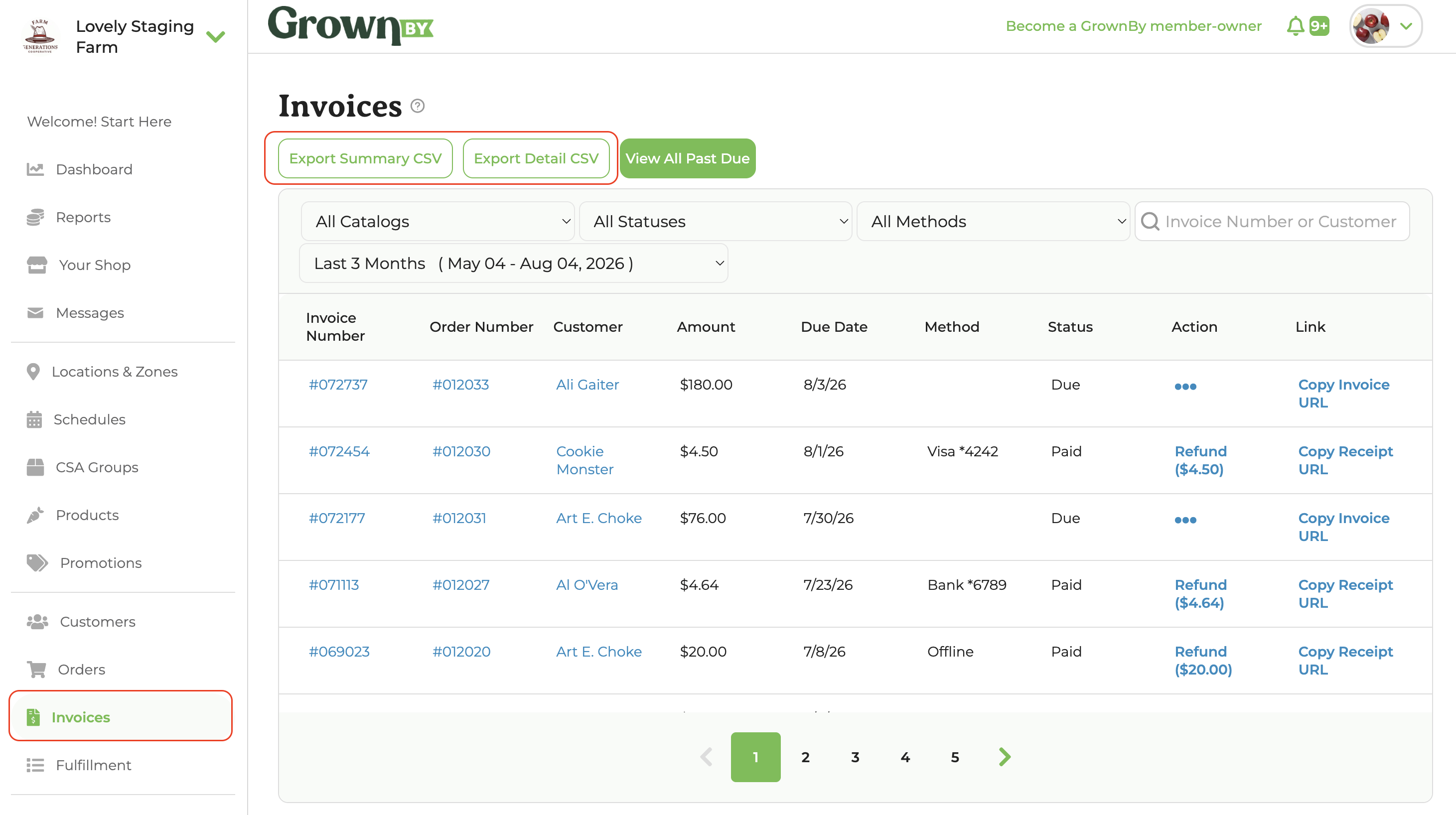
Task: Go to page 4
Action: [x=905, y=757]
